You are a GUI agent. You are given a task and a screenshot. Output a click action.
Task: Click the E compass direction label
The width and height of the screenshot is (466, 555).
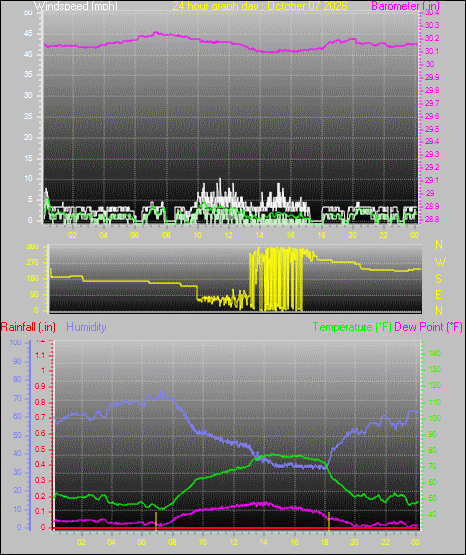point(438,295)
